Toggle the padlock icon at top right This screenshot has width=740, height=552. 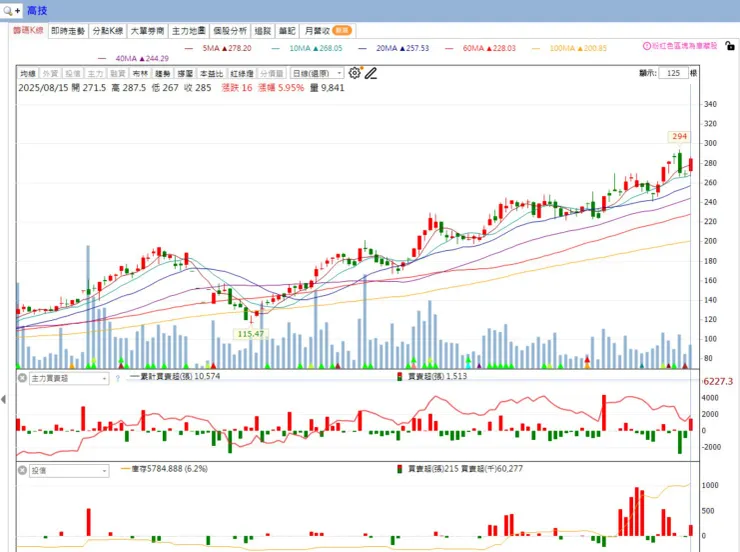pos(730,46)
